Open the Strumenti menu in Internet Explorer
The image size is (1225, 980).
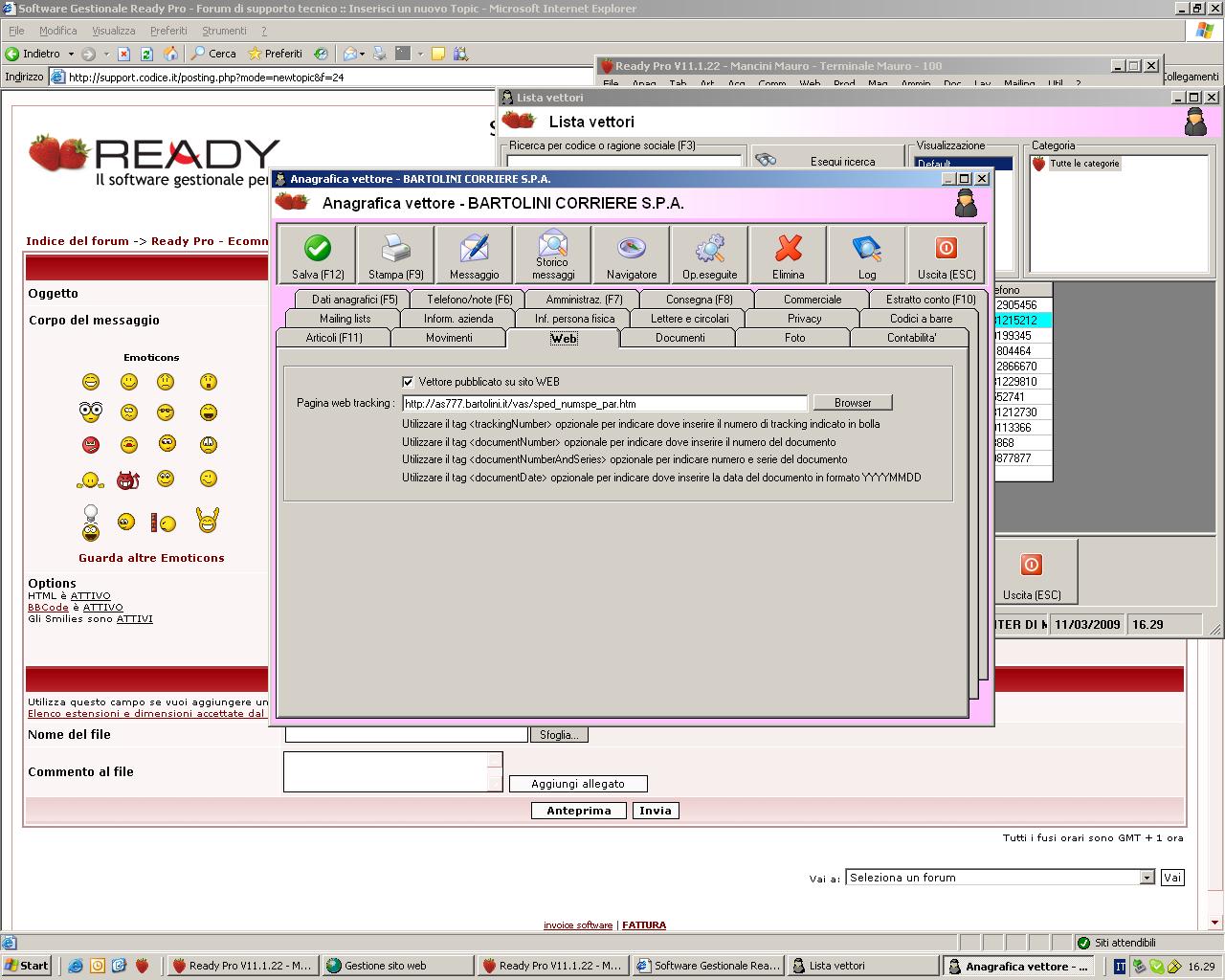224,31
